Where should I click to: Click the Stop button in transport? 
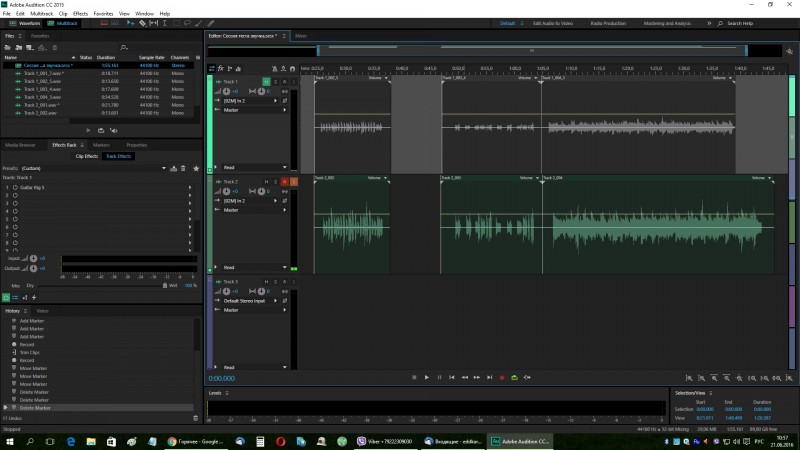pyautogui.click(x=414, y=378)
